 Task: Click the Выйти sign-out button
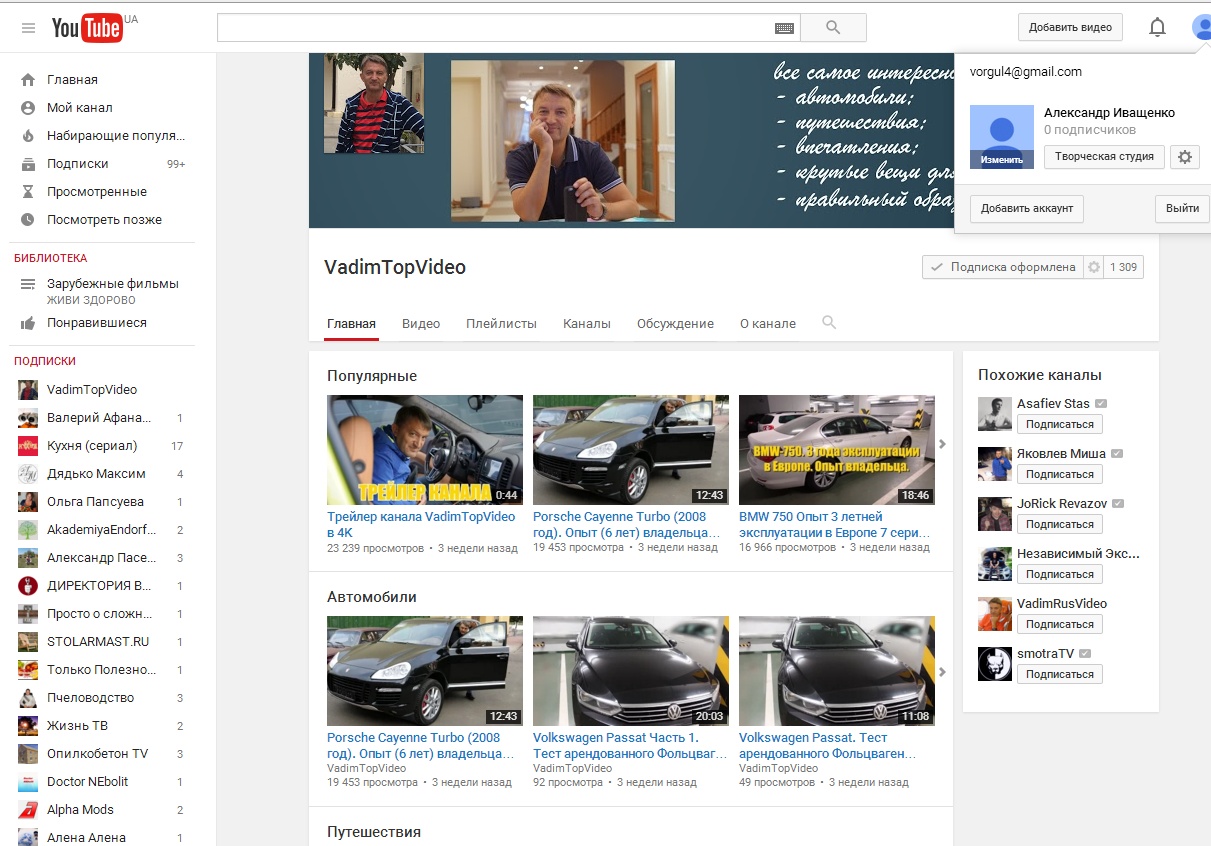[x=1182, y=209]
